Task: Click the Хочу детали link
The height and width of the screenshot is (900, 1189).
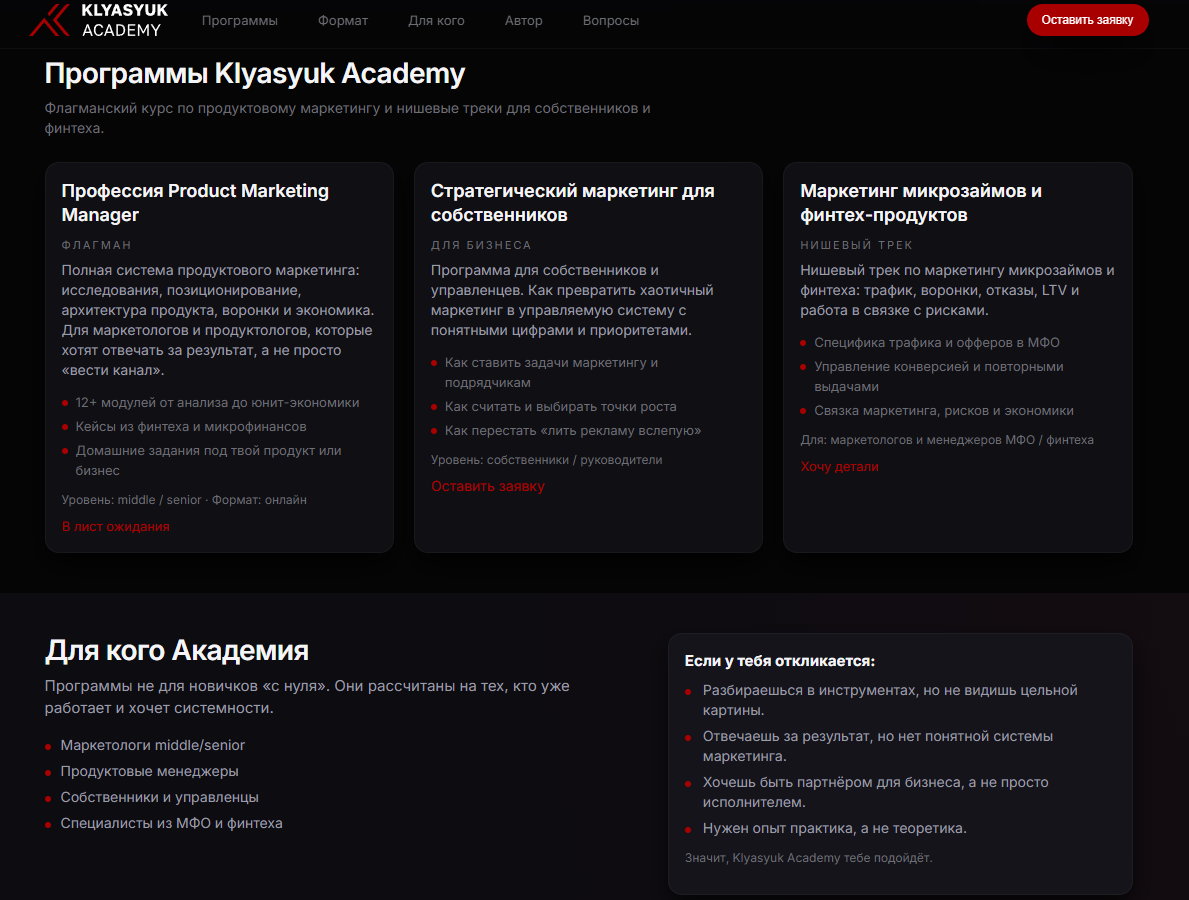Action: point(839,466)
